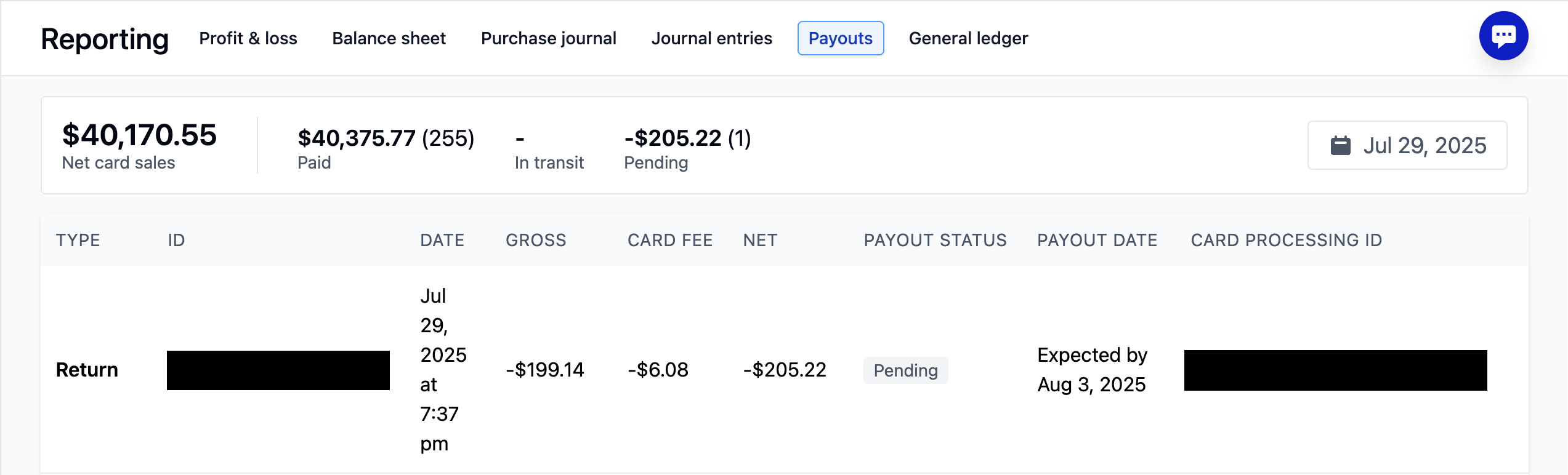
Task: Click the GROSS column header
Action: 536,240
